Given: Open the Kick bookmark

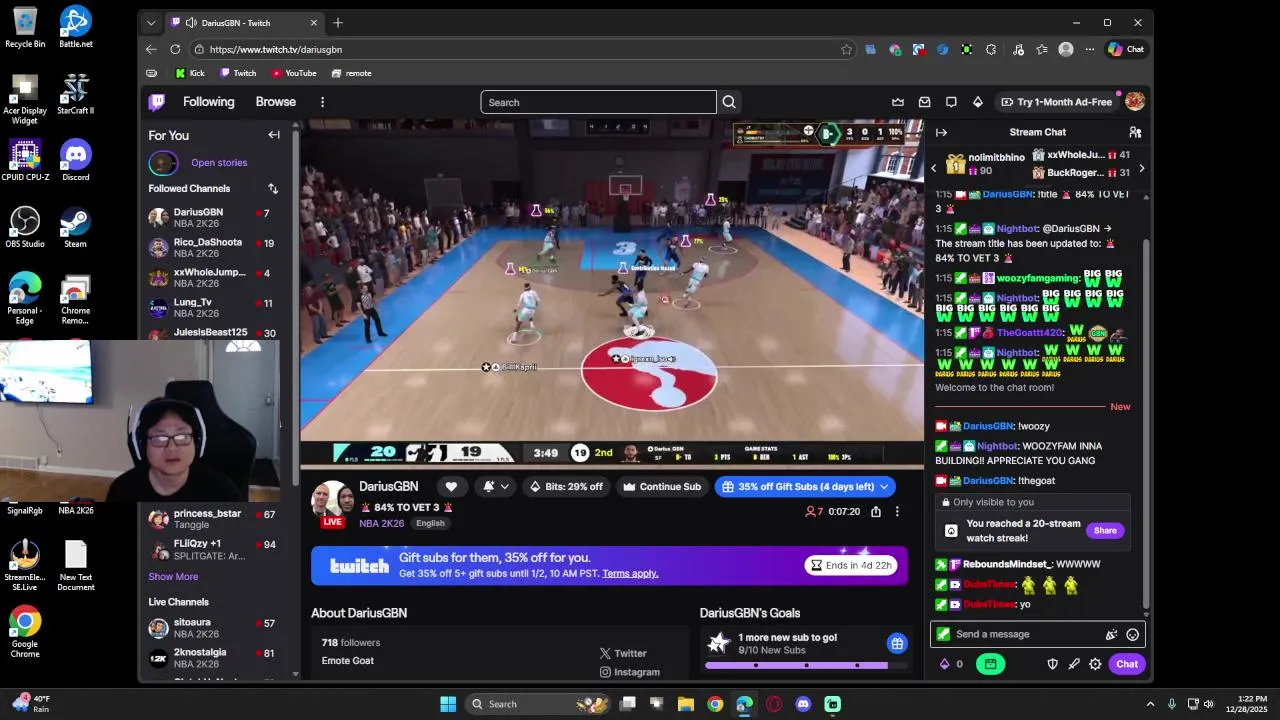Looking at the screenshot, I should point(190,73).
